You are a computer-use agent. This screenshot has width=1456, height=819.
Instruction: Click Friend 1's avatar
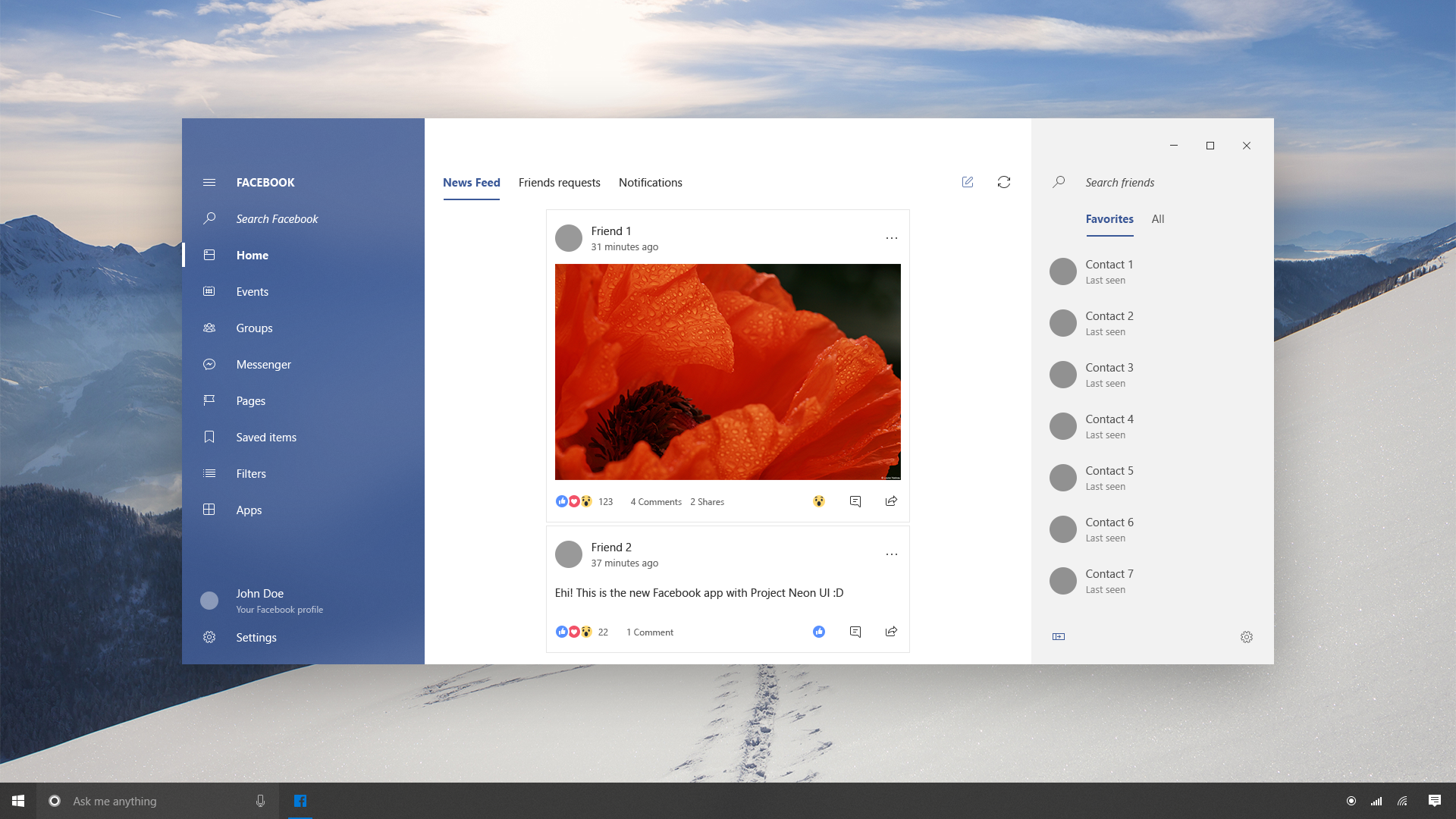point(569,238)
